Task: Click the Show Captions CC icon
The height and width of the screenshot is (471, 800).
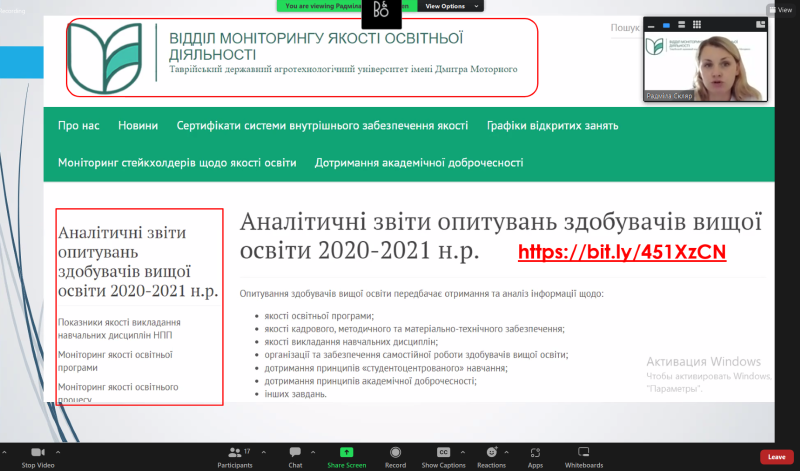Action: point(443,452)
